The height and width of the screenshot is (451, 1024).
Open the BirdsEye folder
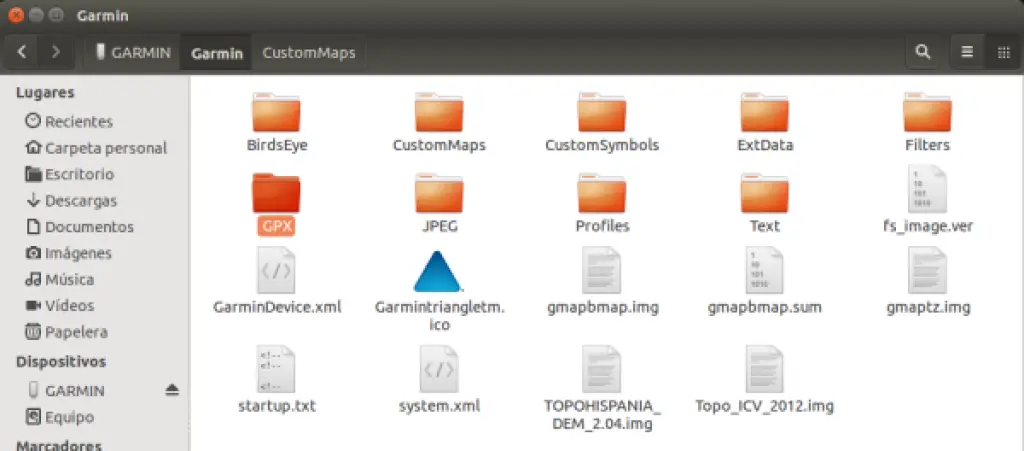(x=276, y=112)
